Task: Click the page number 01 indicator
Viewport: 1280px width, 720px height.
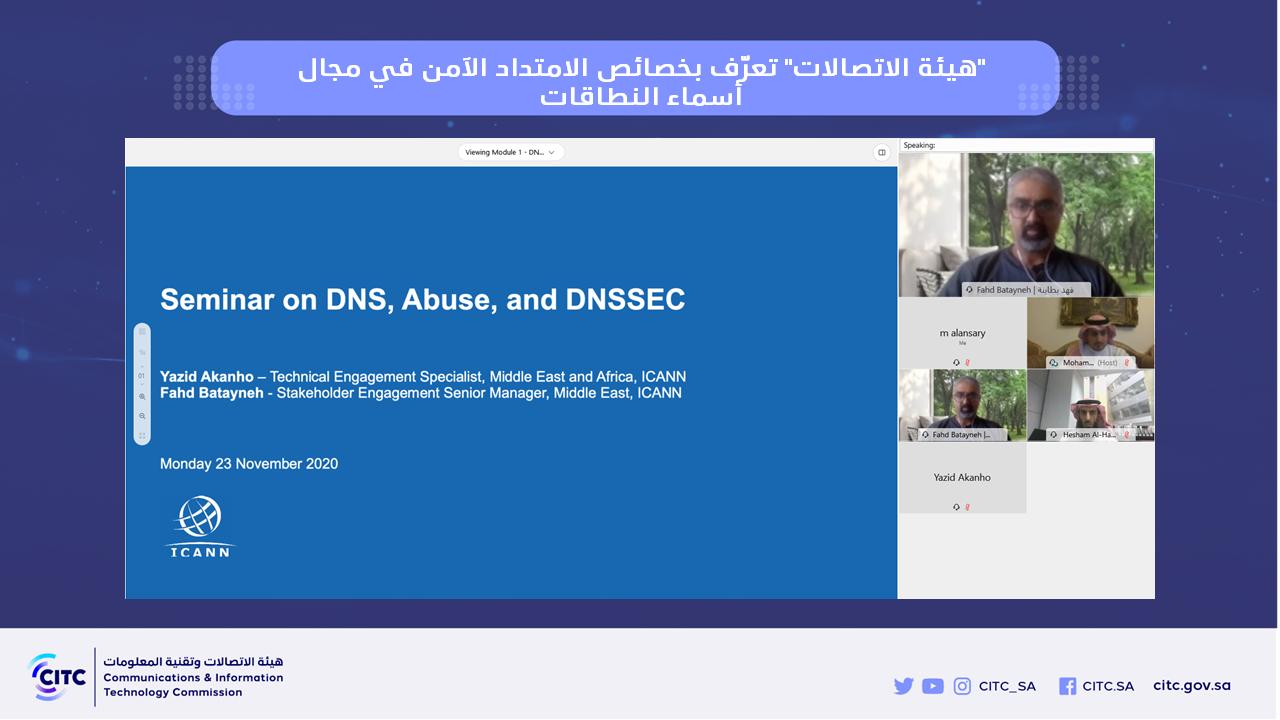Action: 142,376
